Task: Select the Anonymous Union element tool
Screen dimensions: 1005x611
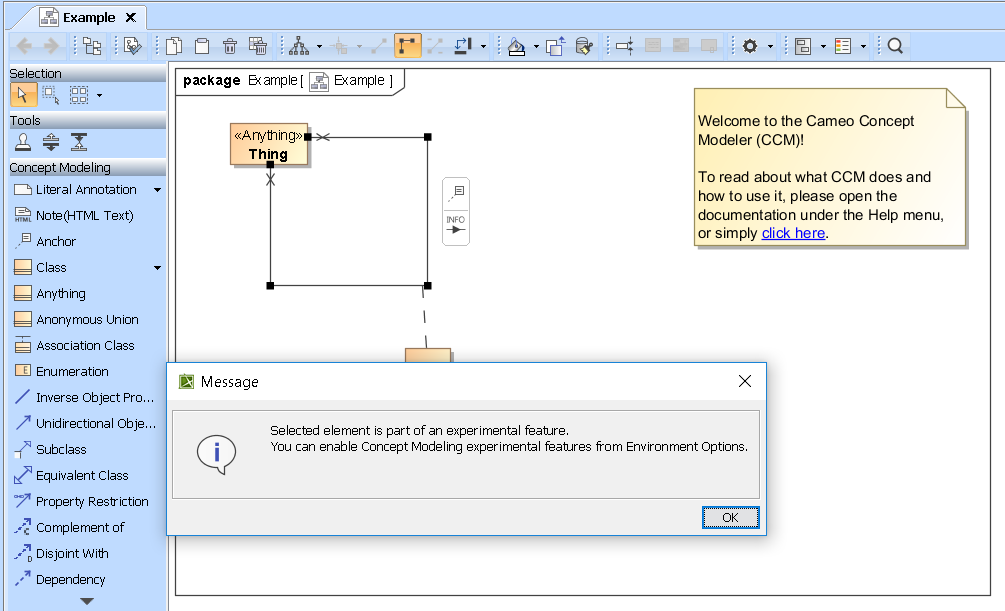Action: tap(87, 320)
